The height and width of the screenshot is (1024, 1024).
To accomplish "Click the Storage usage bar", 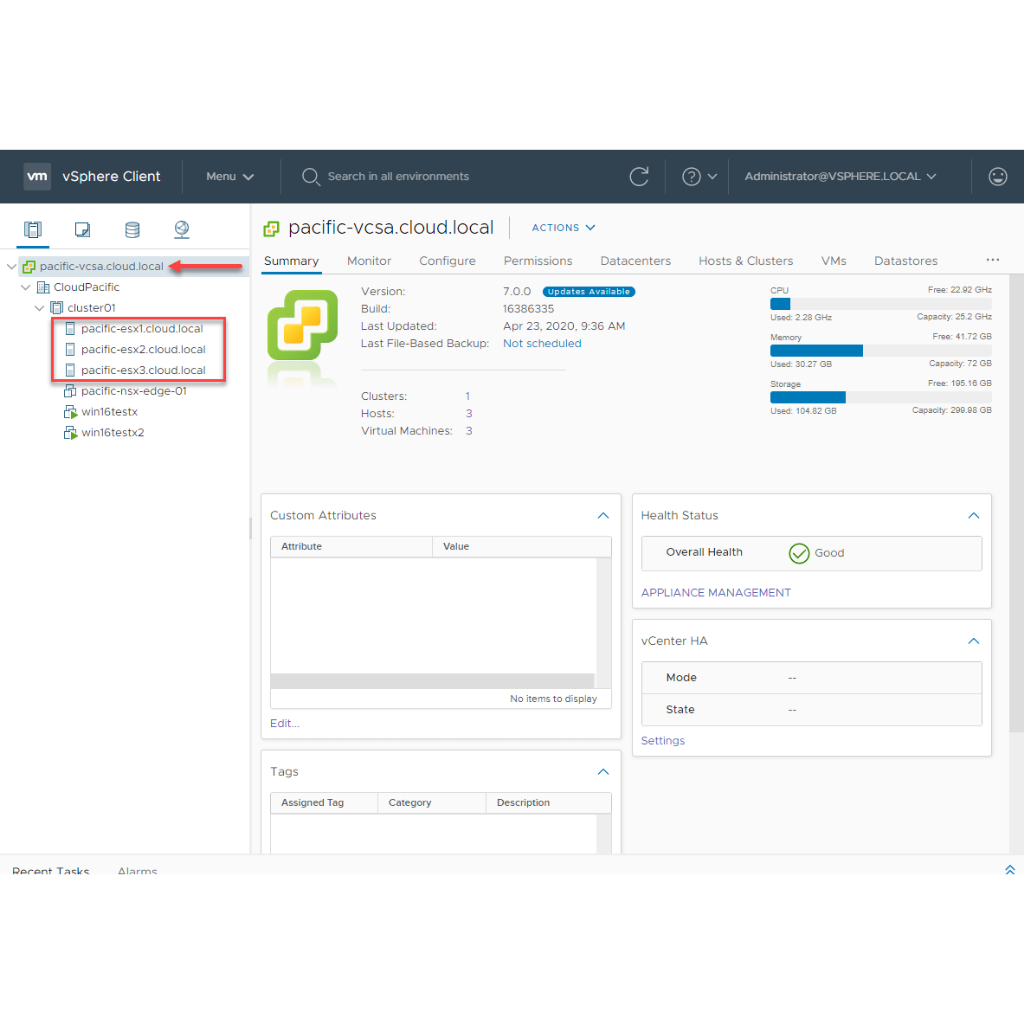I will coord(880,397).
